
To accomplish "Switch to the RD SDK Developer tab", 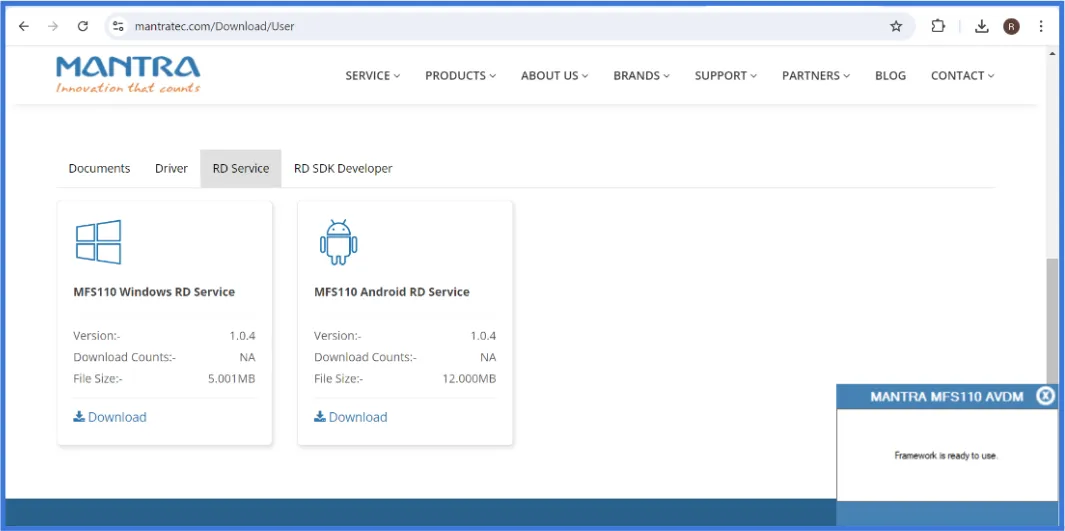I will tap(343, 168).
